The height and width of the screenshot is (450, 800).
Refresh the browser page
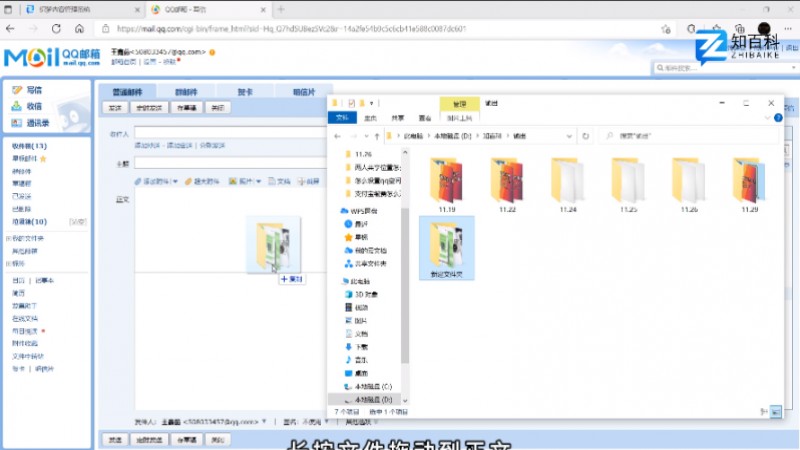56,29
